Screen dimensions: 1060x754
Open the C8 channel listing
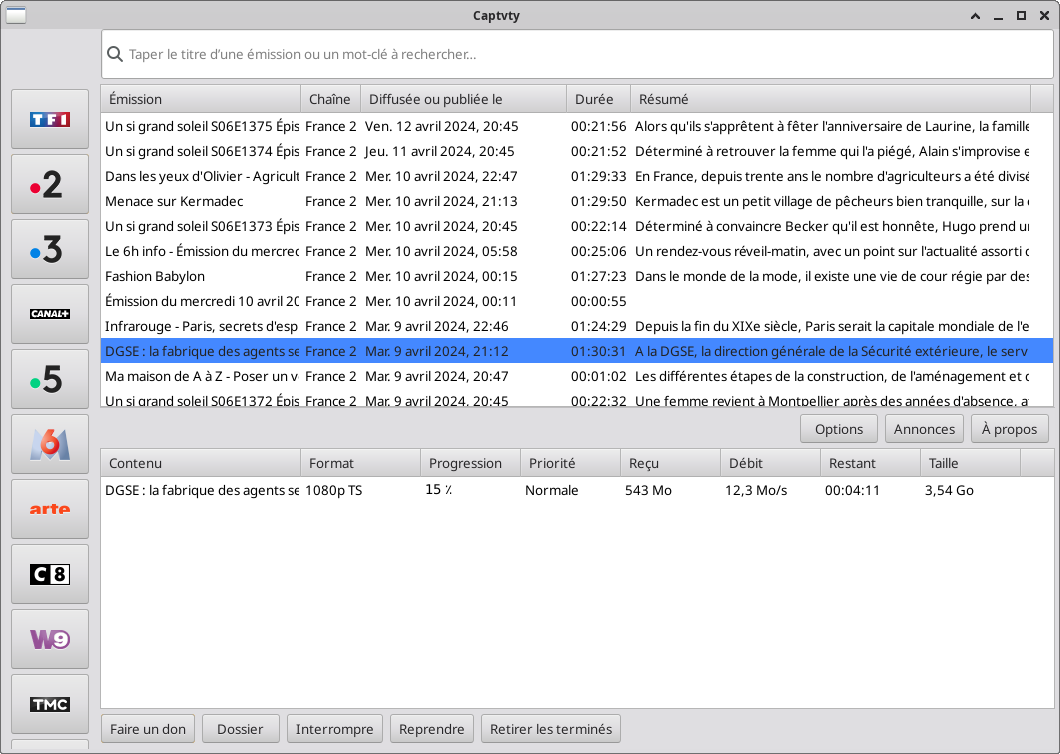(50, 574)
